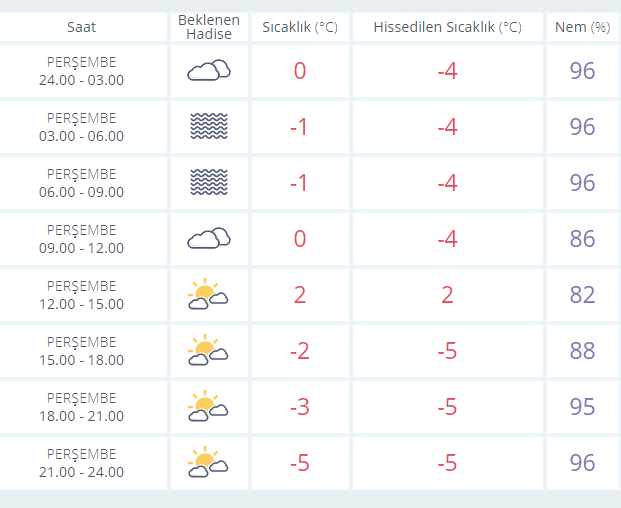Click humidity value 82 for 12.00-15.00
The width and height of the screenshot is (621, 508).
[x=582, y=295]
